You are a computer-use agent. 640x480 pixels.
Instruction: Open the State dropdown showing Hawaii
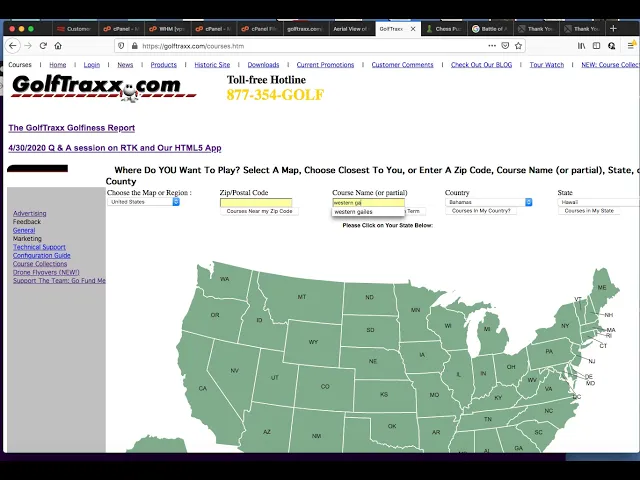click(x=598, y=202)
